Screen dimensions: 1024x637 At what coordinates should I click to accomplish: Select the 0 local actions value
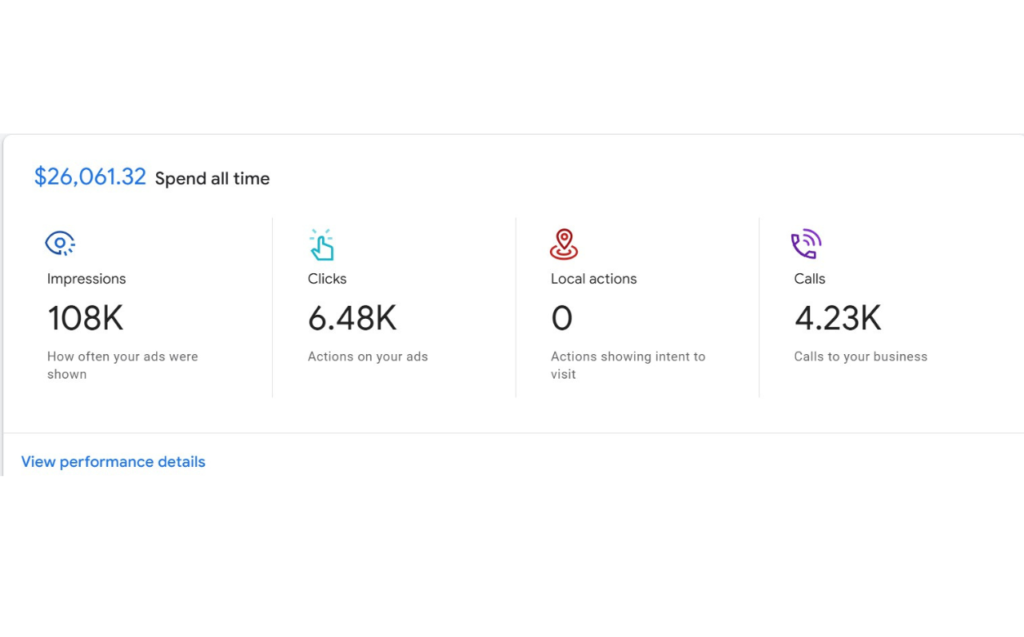[562, 318]
